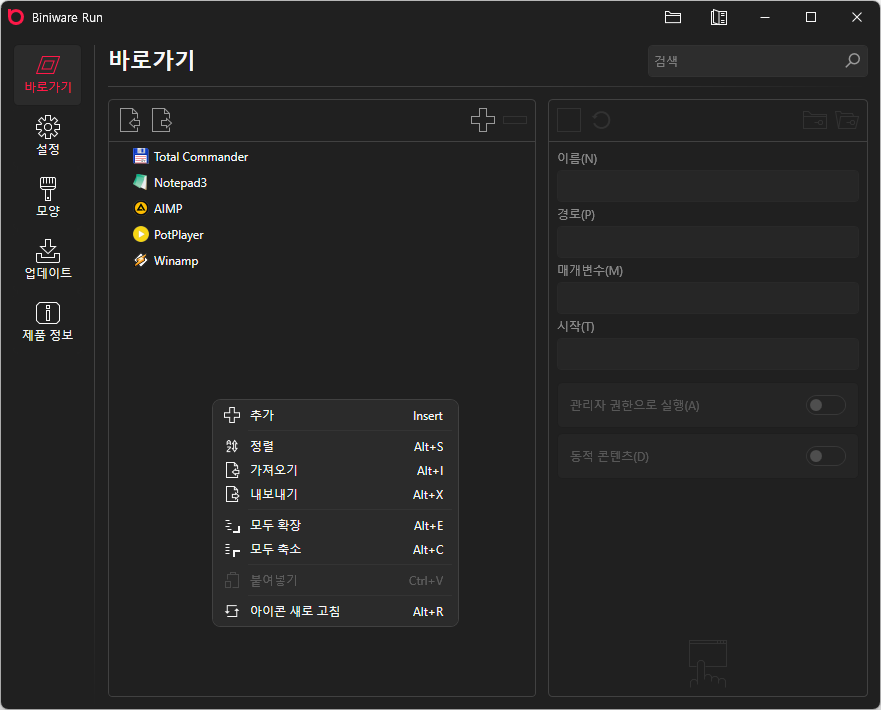
Task: Click the 이름(N) name field
Action: click(x=707, y=186)
